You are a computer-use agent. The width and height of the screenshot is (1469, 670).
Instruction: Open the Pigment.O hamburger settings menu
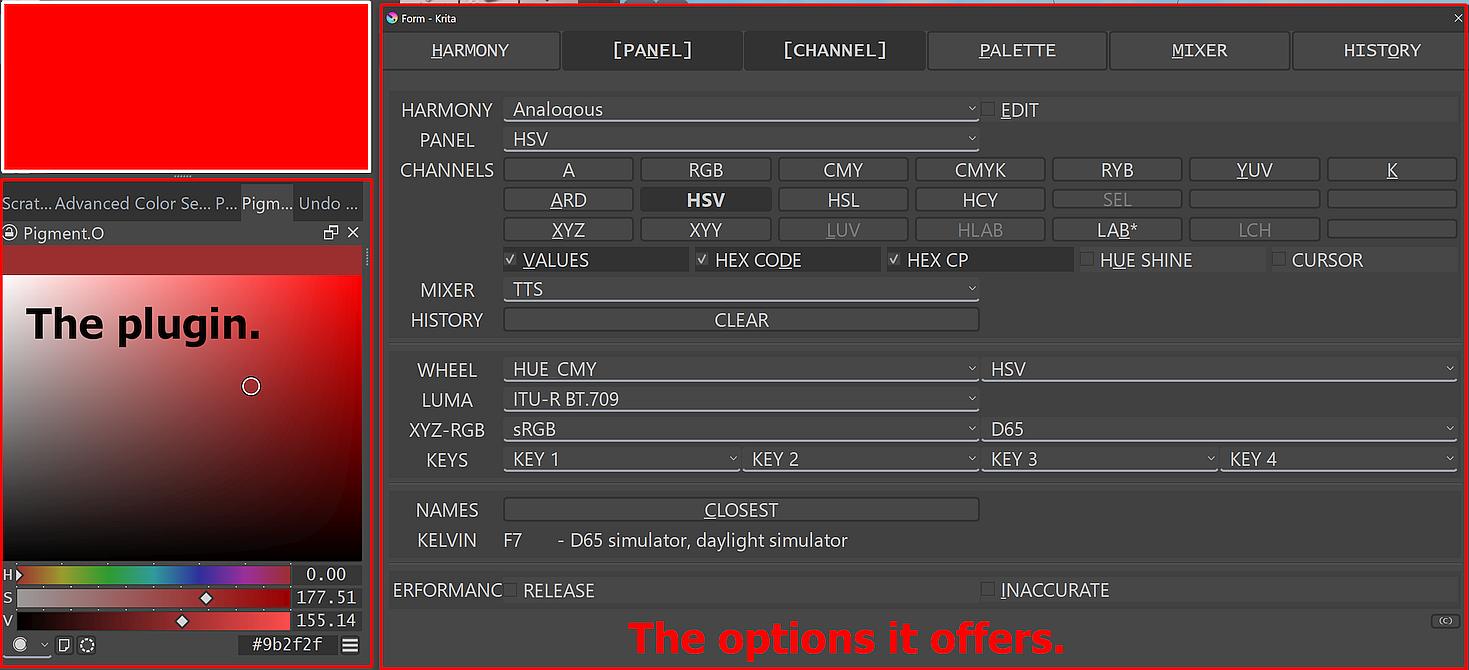coord(350,645)
